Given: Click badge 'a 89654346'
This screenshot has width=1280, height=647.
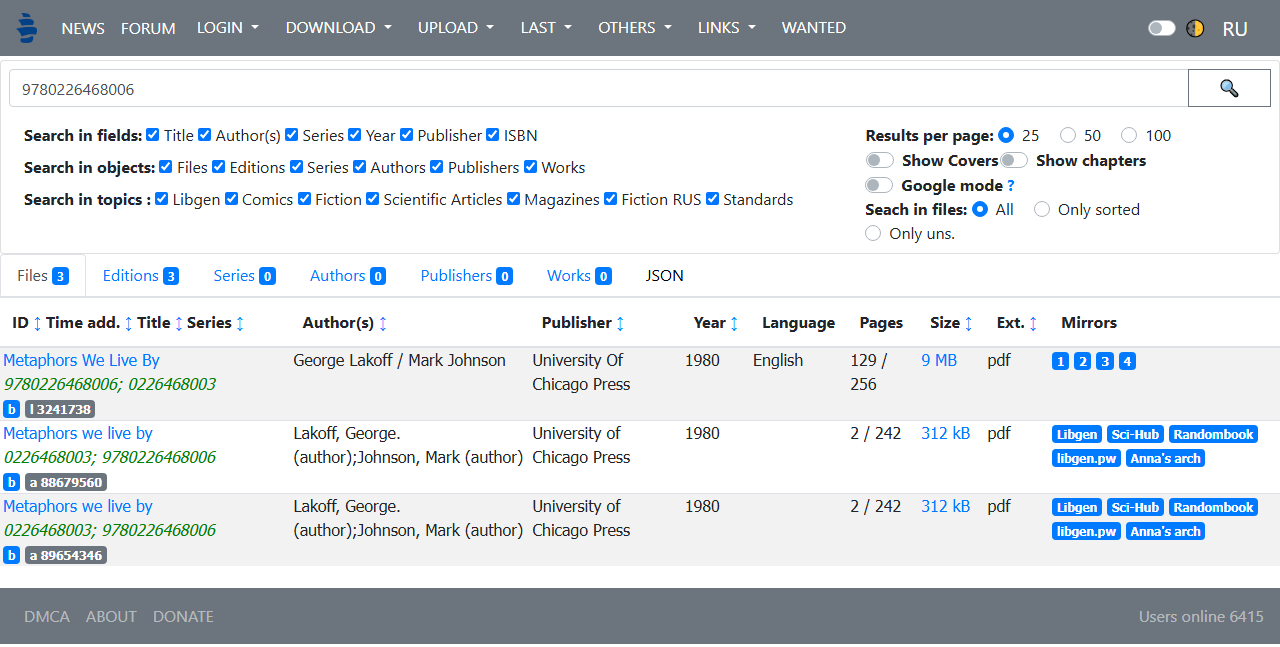Looking at the screenshot, I should click(x=66, y=555).
